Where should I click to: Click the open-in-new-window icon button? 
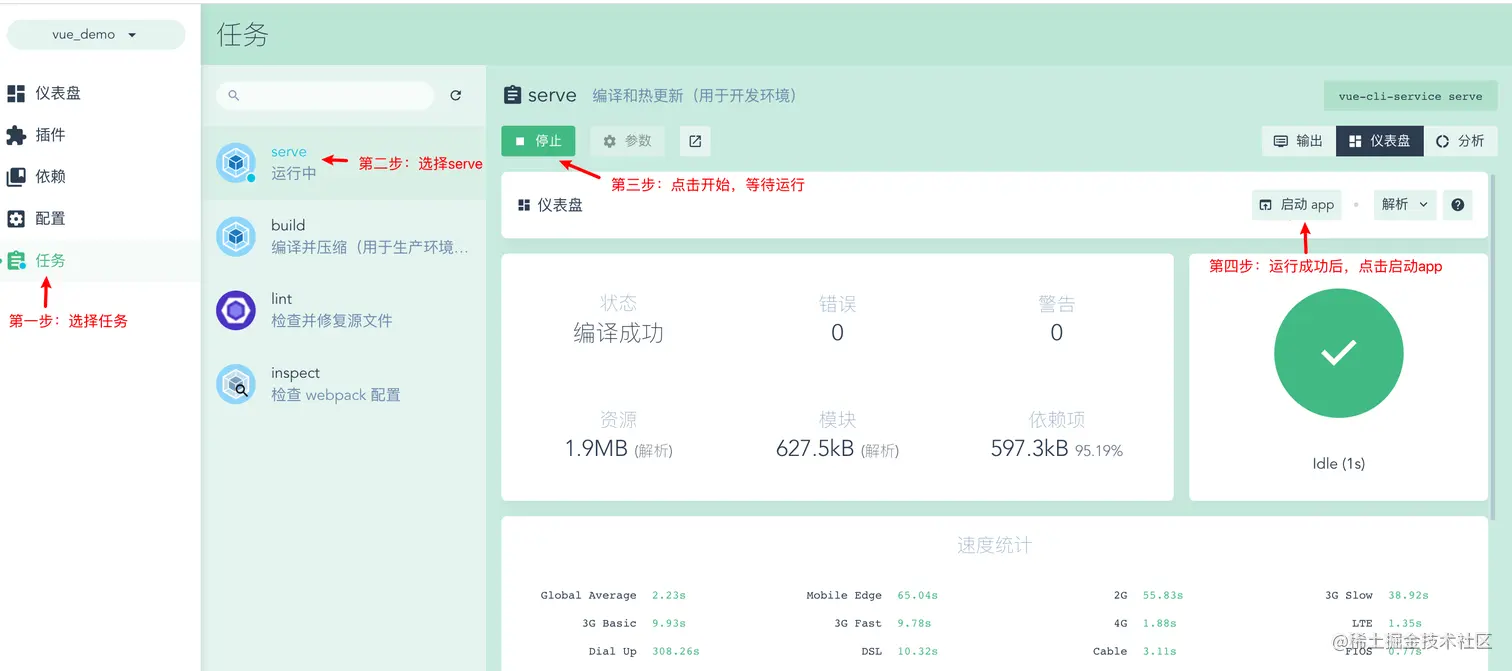click(x=695, y=141)
